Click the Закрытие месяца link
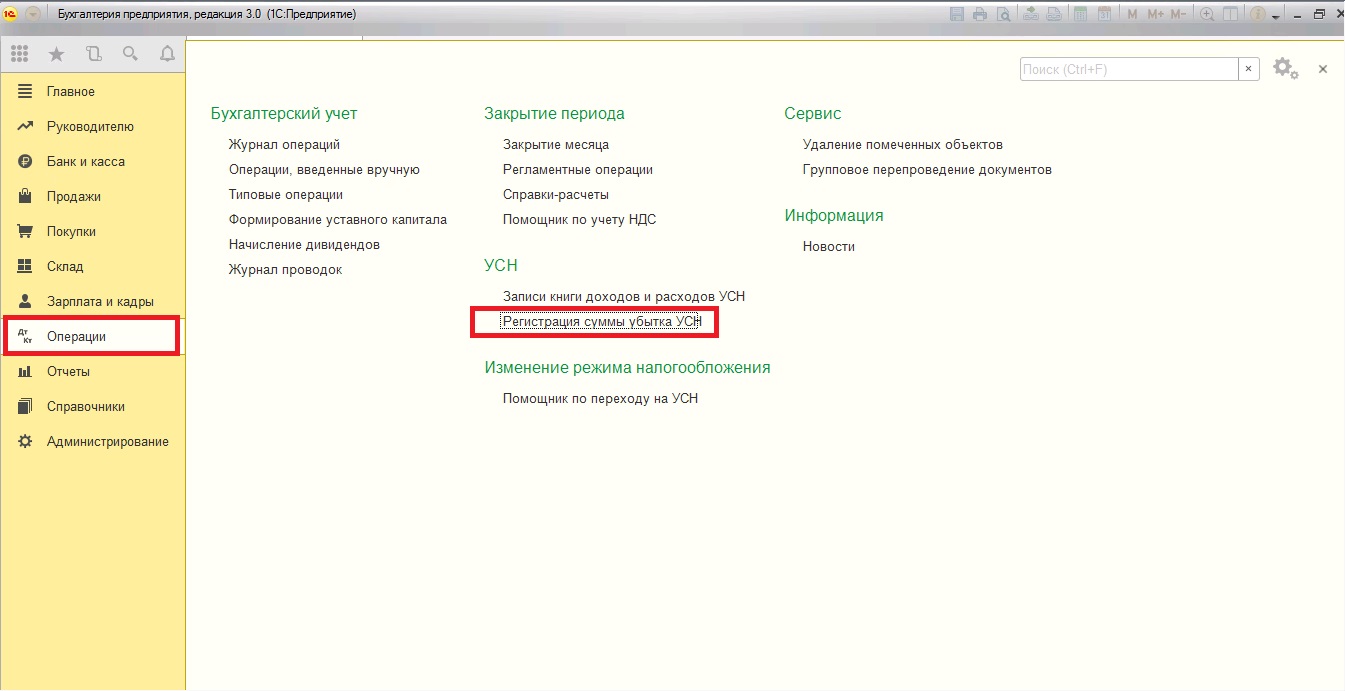 coord(555,145)
